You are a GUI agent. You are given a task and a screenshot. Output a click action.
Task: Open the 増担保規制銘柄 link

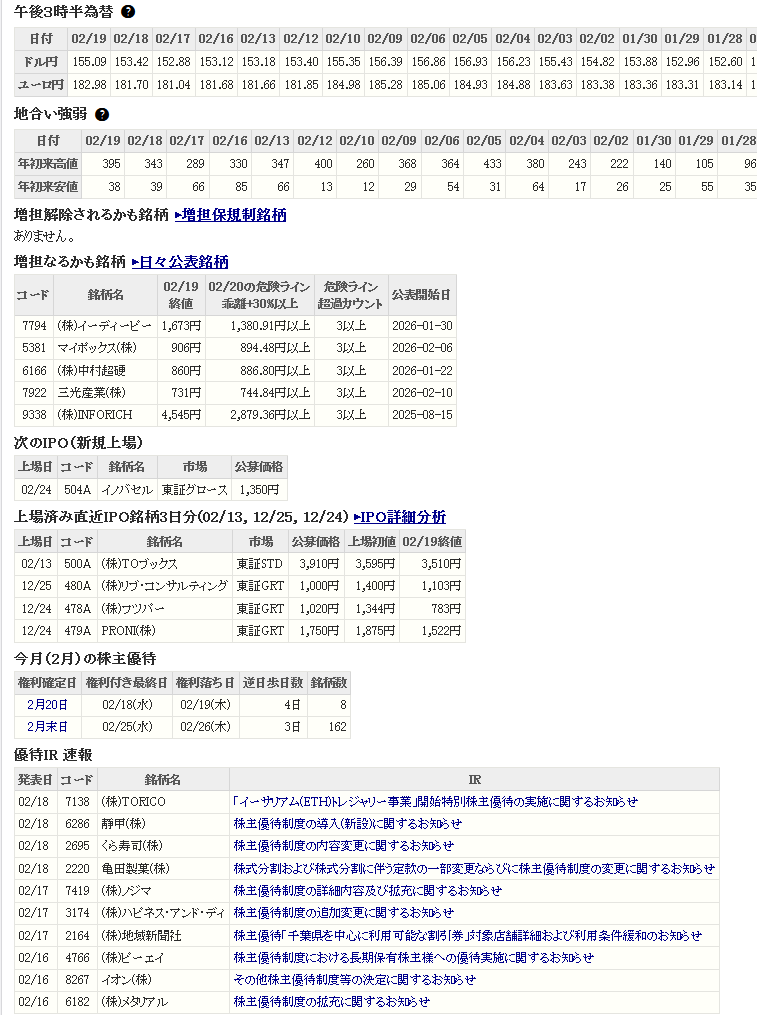pos(231,214)
